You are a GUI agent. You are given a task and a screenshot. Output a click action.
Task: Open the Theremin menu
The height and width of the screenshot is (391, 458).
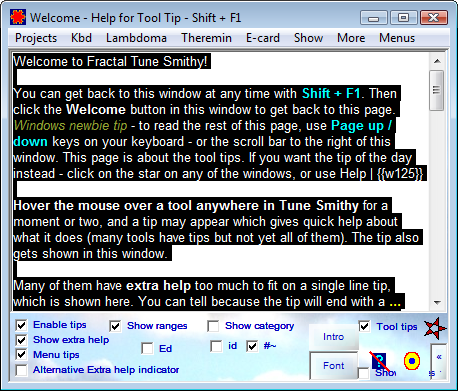point(206,38)
